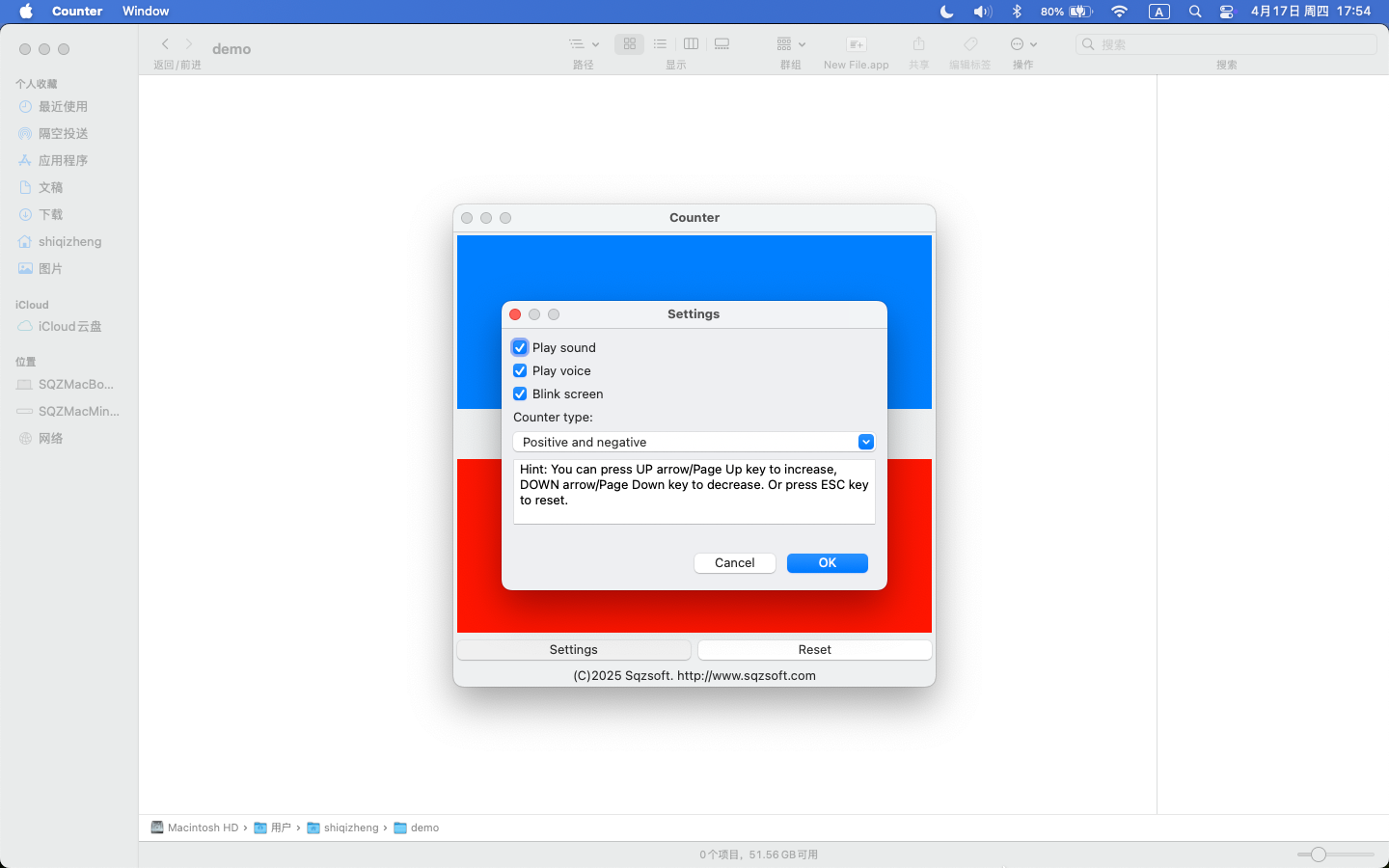This screenshot has width=1389, height=868.
Task: Open the Counter type dropdown
Action: click(x=694, y=442)
